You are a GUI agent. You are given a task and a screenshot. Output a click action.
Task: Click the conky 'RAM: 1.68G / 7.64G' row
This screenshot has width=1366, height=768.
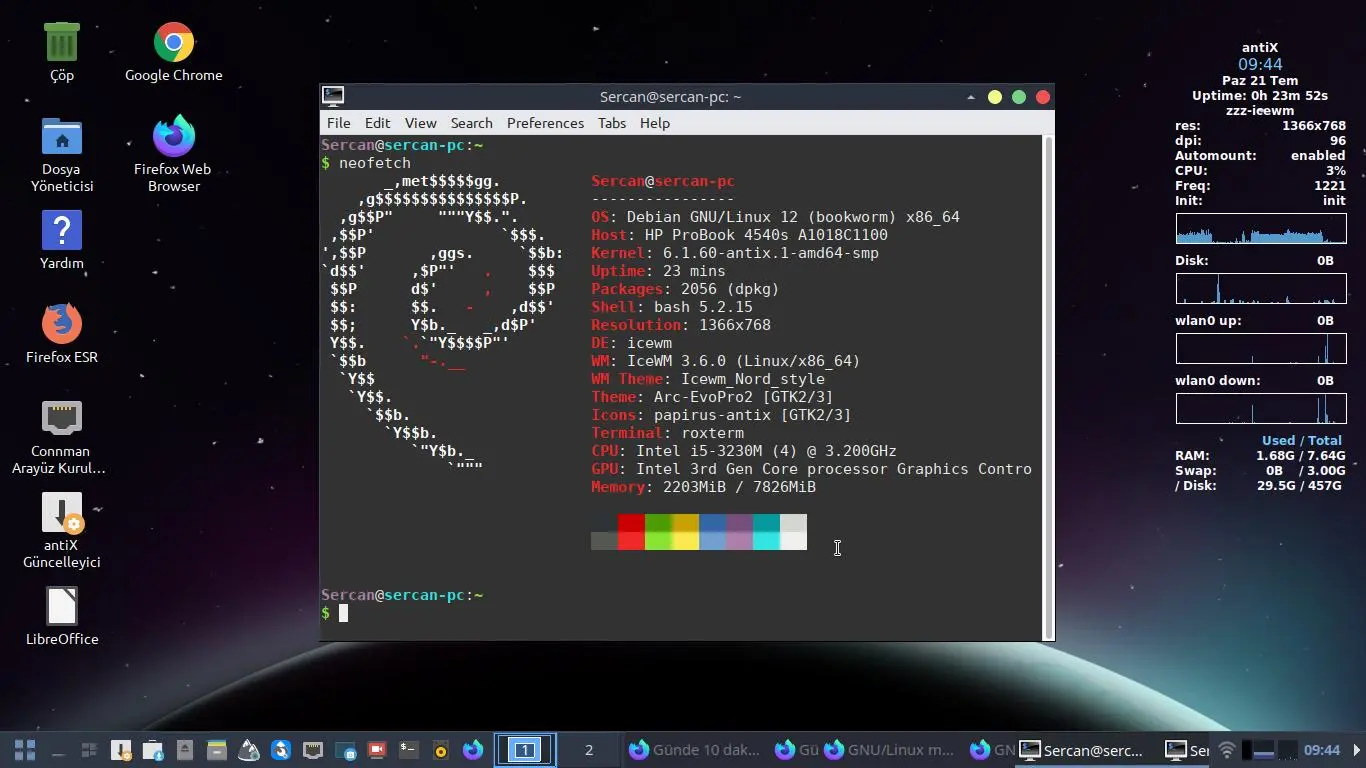point(1260,456)
